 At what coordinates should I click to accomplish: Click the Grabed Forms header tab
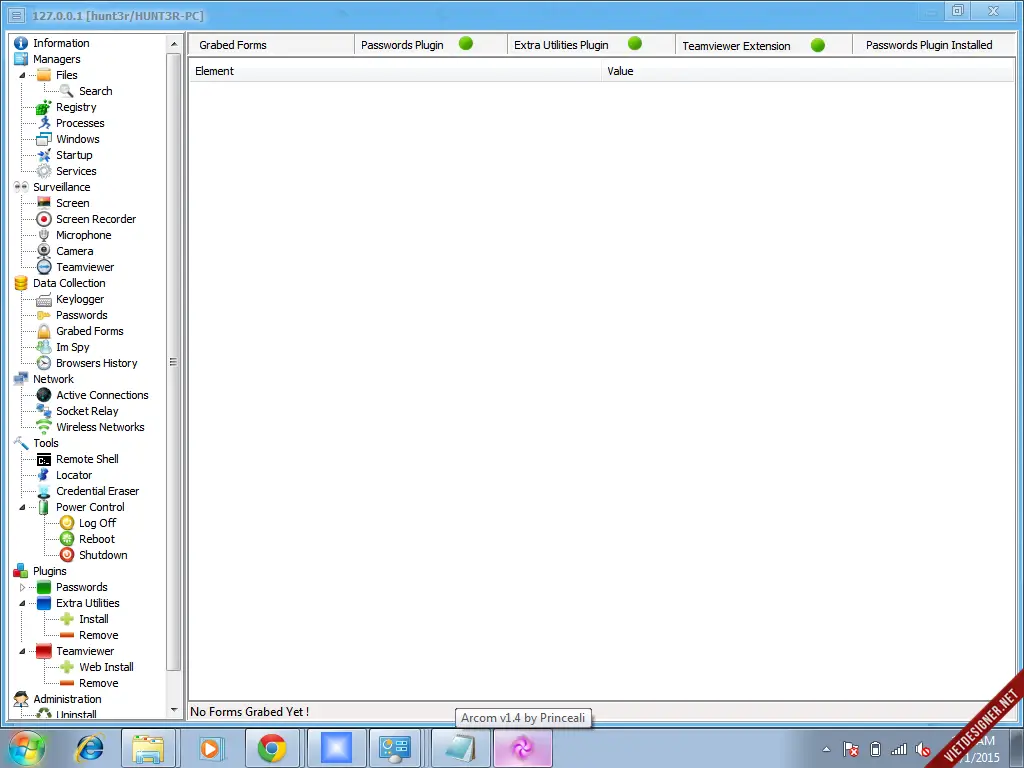(x=233, y=45)
